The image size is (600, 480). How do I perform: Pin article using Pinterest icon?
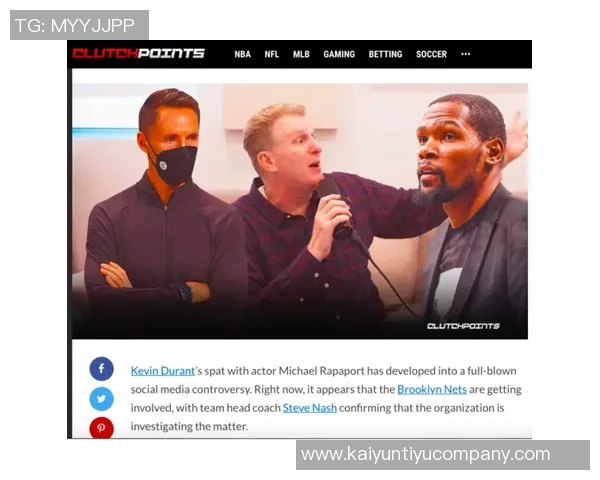tap(101, 428)
